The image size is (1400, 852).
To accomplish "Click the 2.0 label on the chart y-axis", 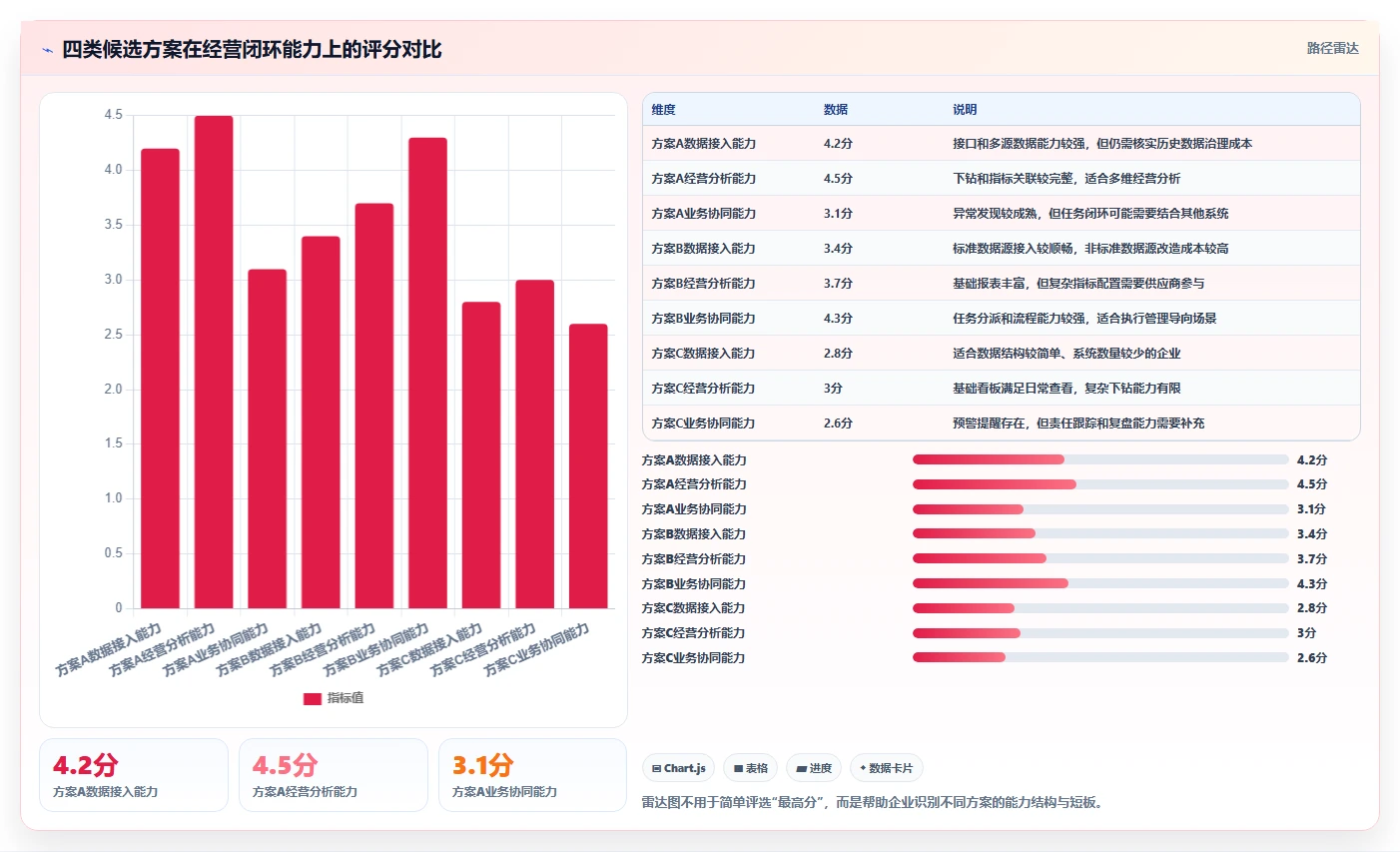I will (x=113, y=390).
